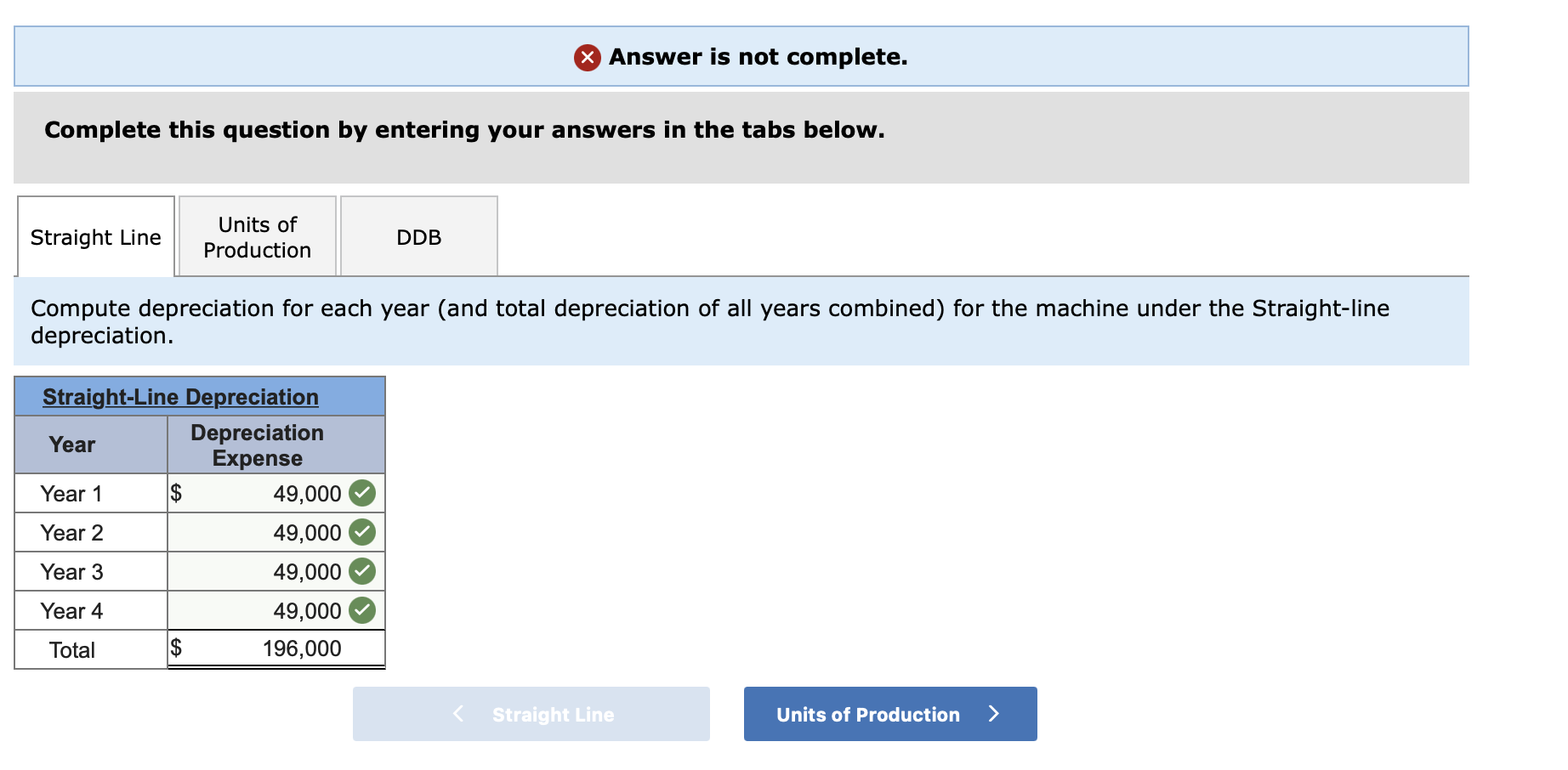This screenshot has height=770, width=1568.
Task: Click the green checkmark beside Year 4
Action: (362, 609)
